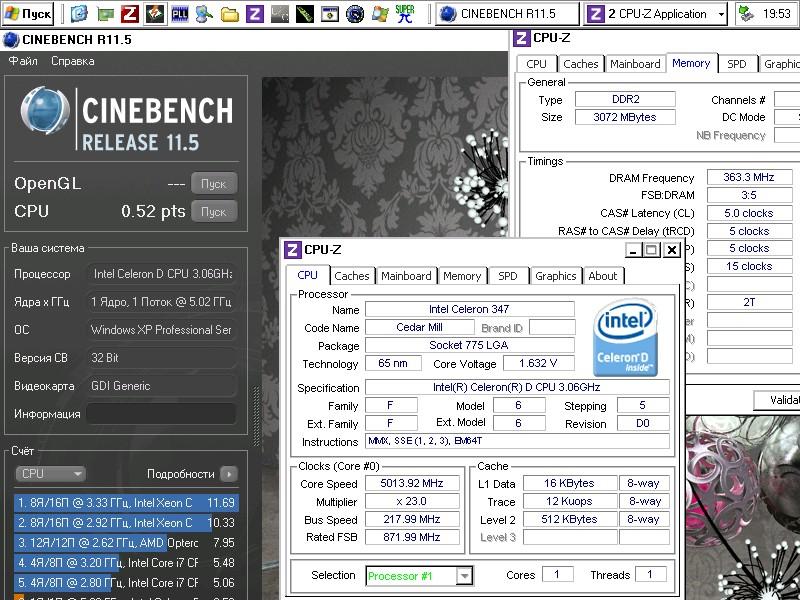Click the system tray network icon

point(746,14)
